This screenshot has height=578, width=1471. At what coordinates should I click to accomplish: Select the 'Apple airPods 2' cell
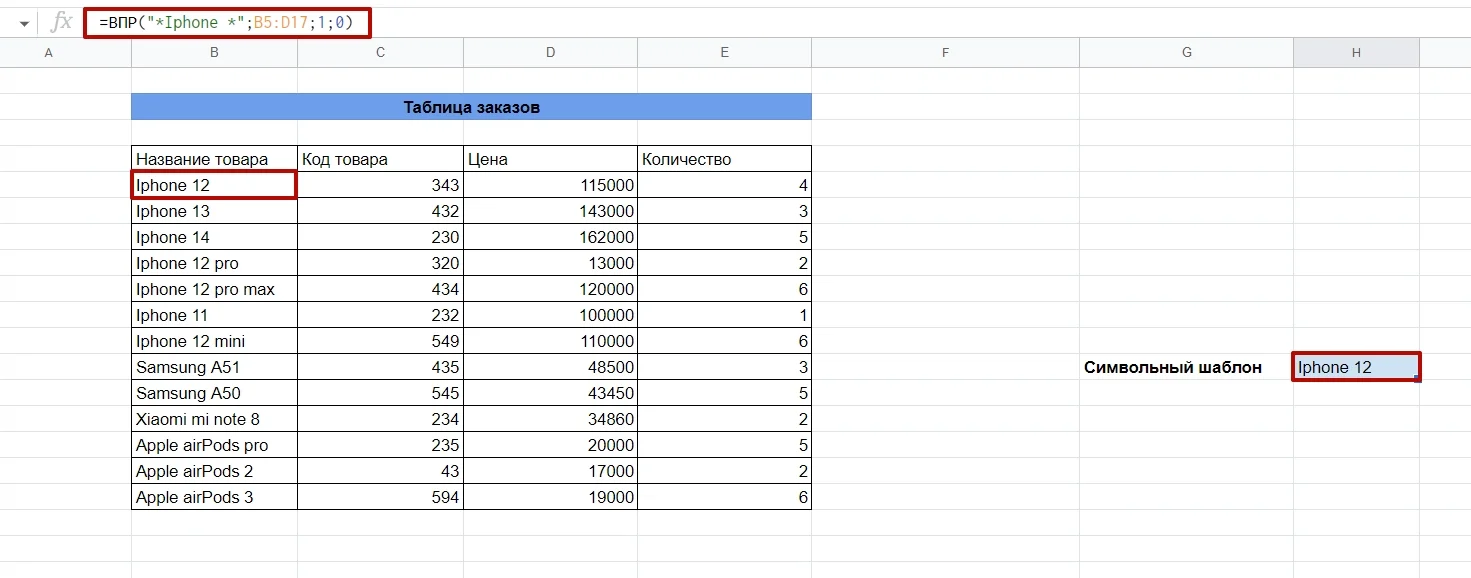(214, 471)
